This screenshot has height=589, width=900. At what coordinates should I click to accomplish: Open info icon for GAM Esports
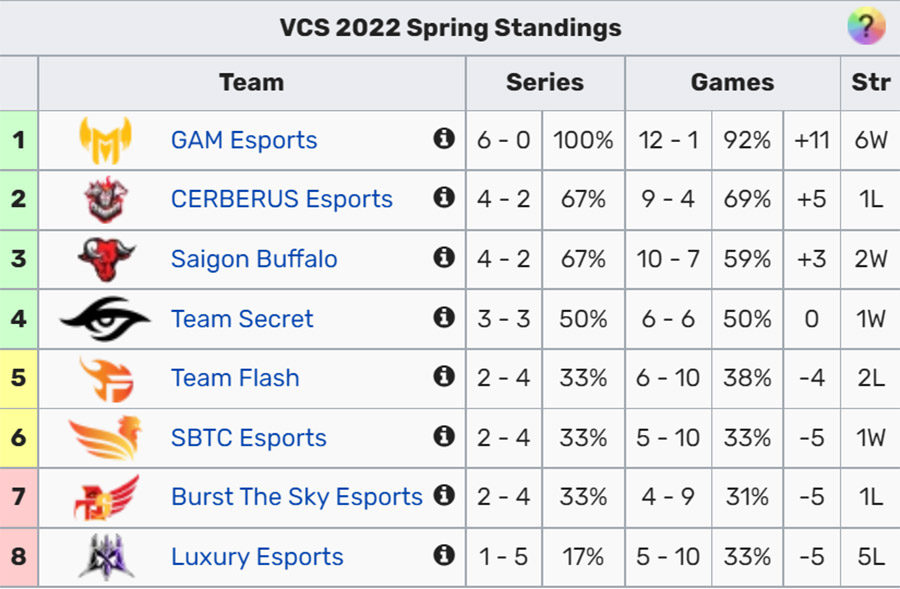pyautogui.click(x=444, y=138)
